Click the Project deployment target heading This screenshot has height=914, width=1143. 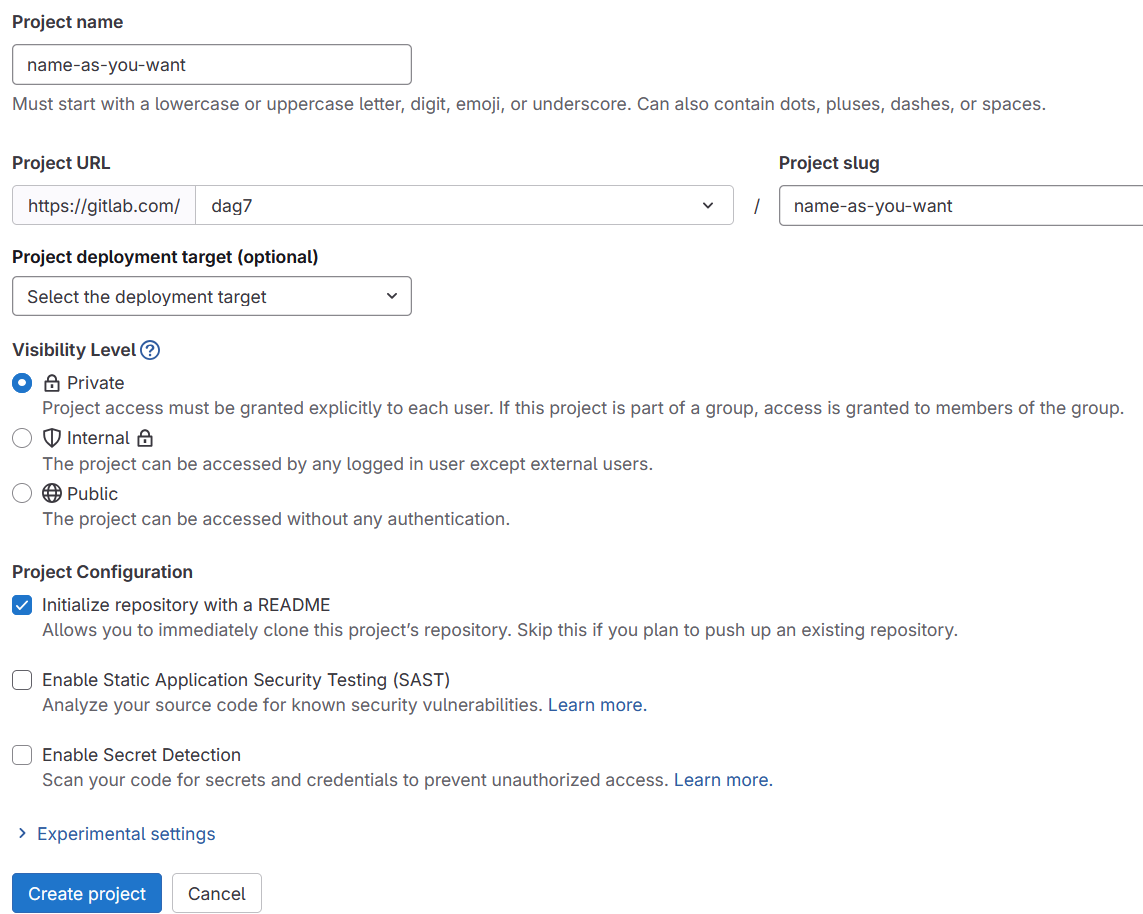165,257
